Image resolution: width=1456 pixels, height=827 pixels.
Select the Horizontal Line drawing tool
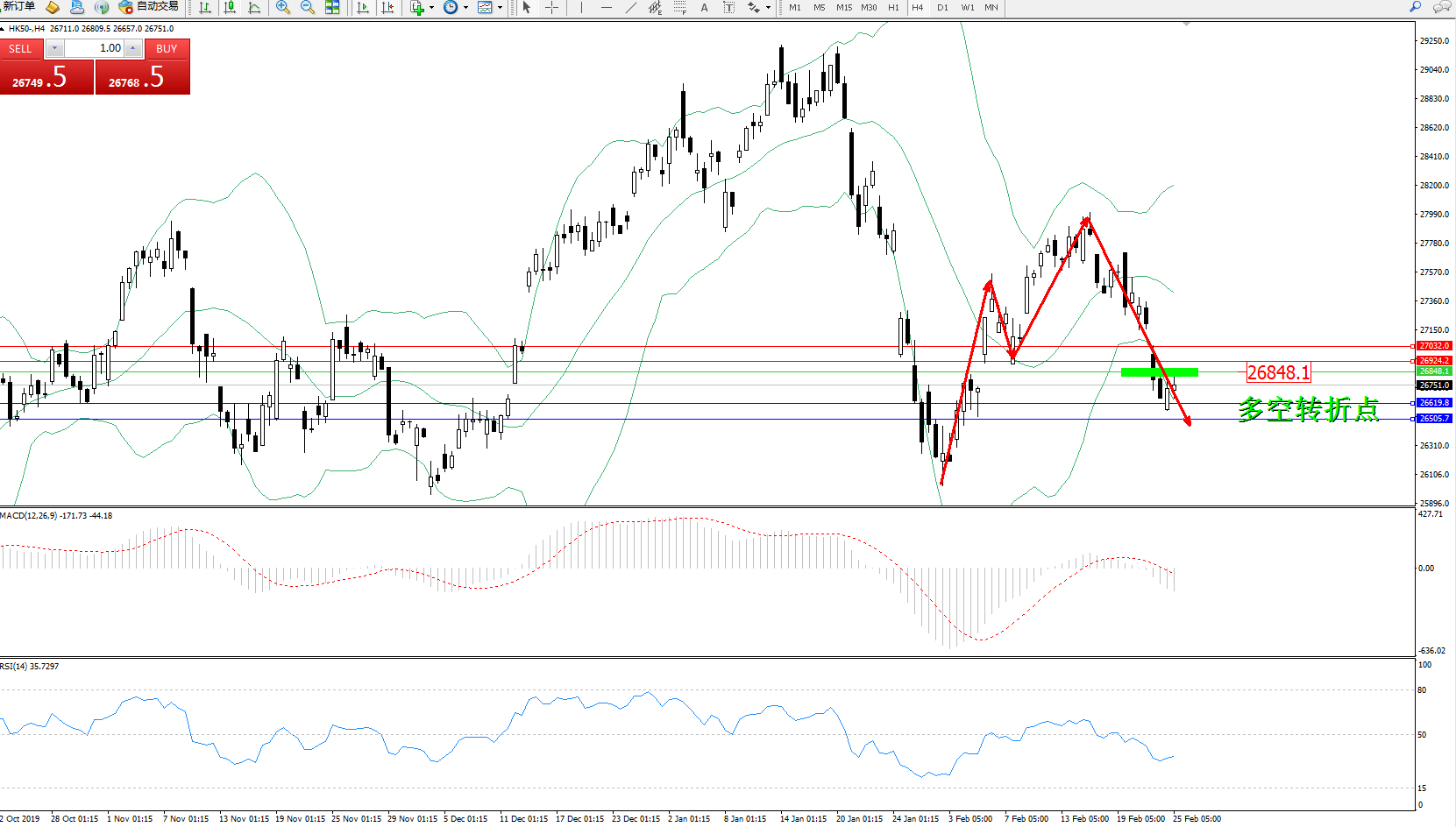[x=606, y=8]
